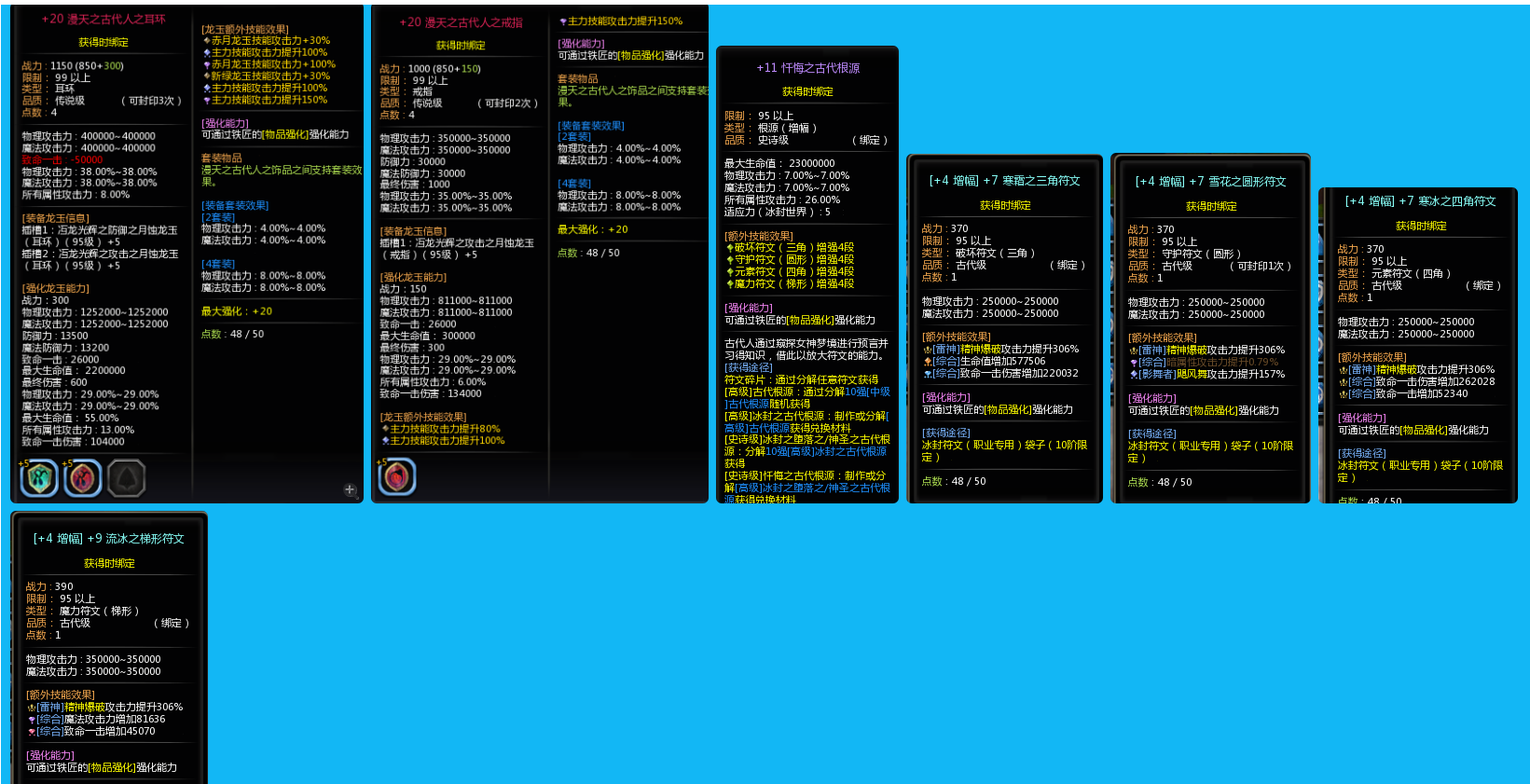Click the 装备龙玉信息 header in earring tooltip

point(56,218)
